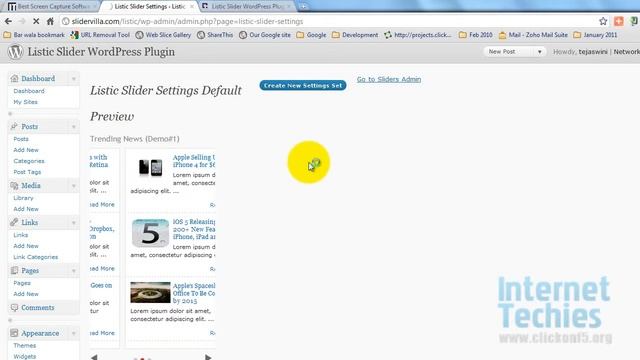Viewport: 640px width, 360px height.
Task: Open My Sites under Dashboard
Action: (25, 102)
